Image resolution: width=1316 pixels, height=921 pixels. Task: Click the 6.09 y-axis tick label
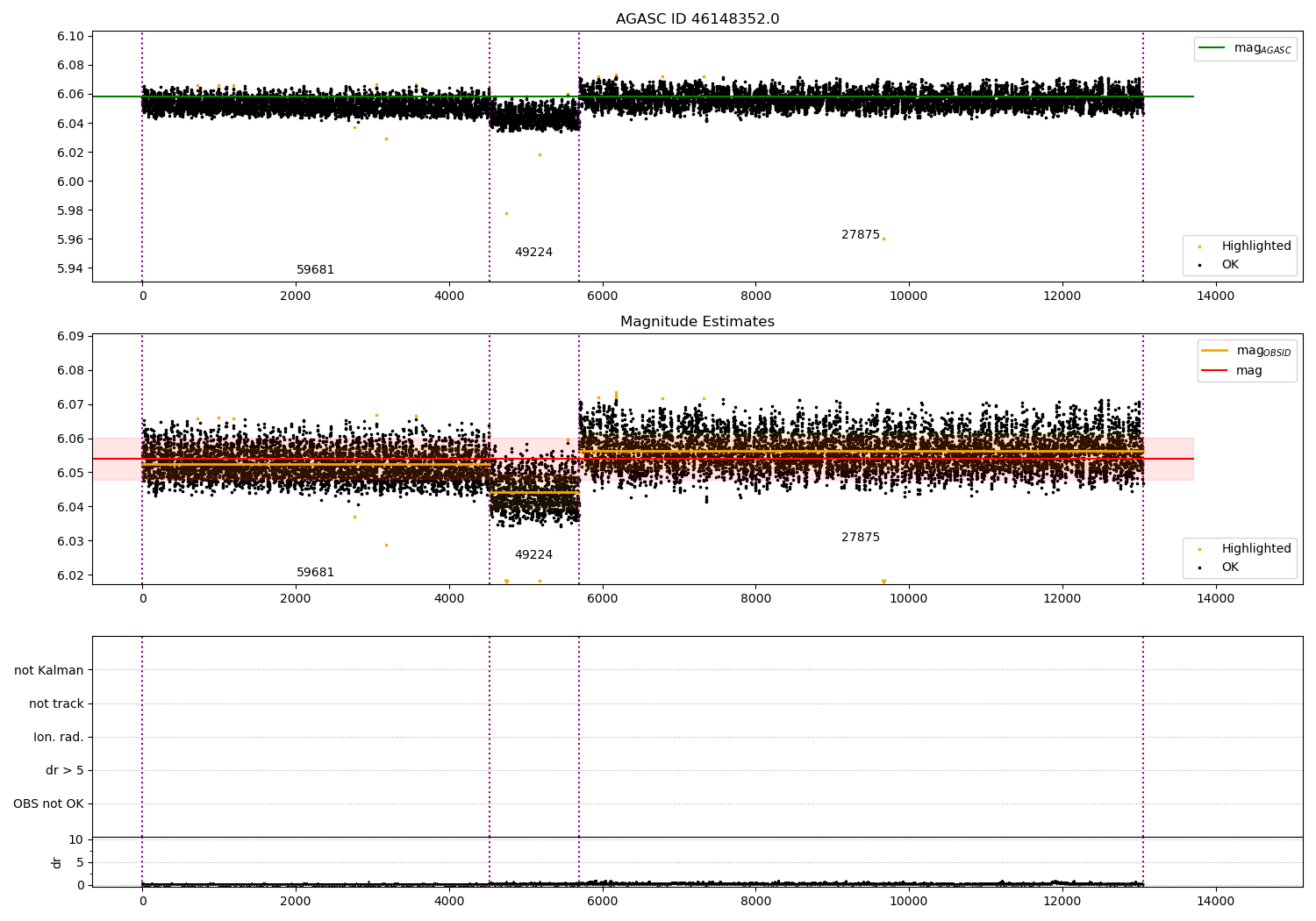tap(70, 337)
